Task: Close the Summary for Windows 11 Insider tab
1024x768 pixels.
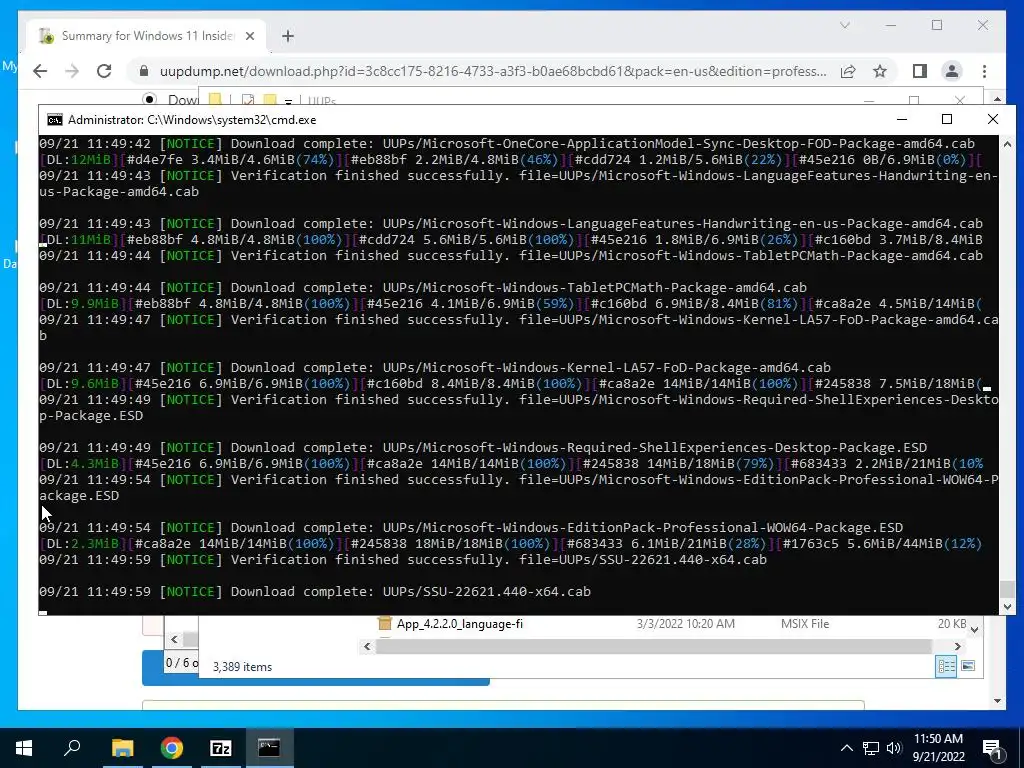Action: (250, 36)
